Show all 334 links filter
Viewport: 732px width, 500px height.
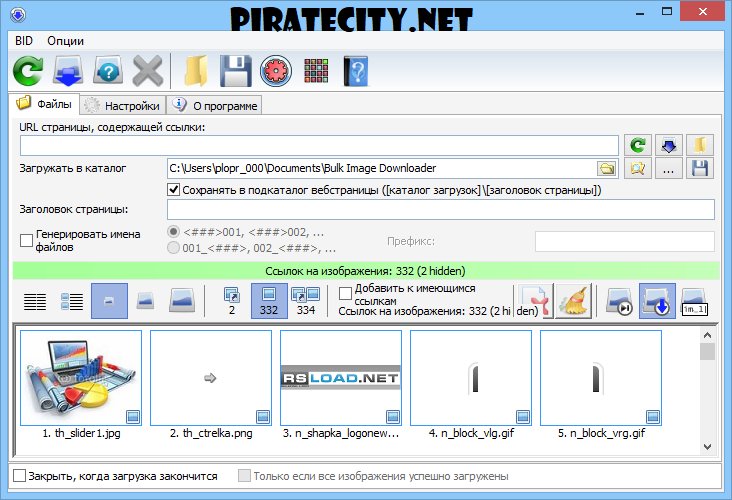[306, 301]
